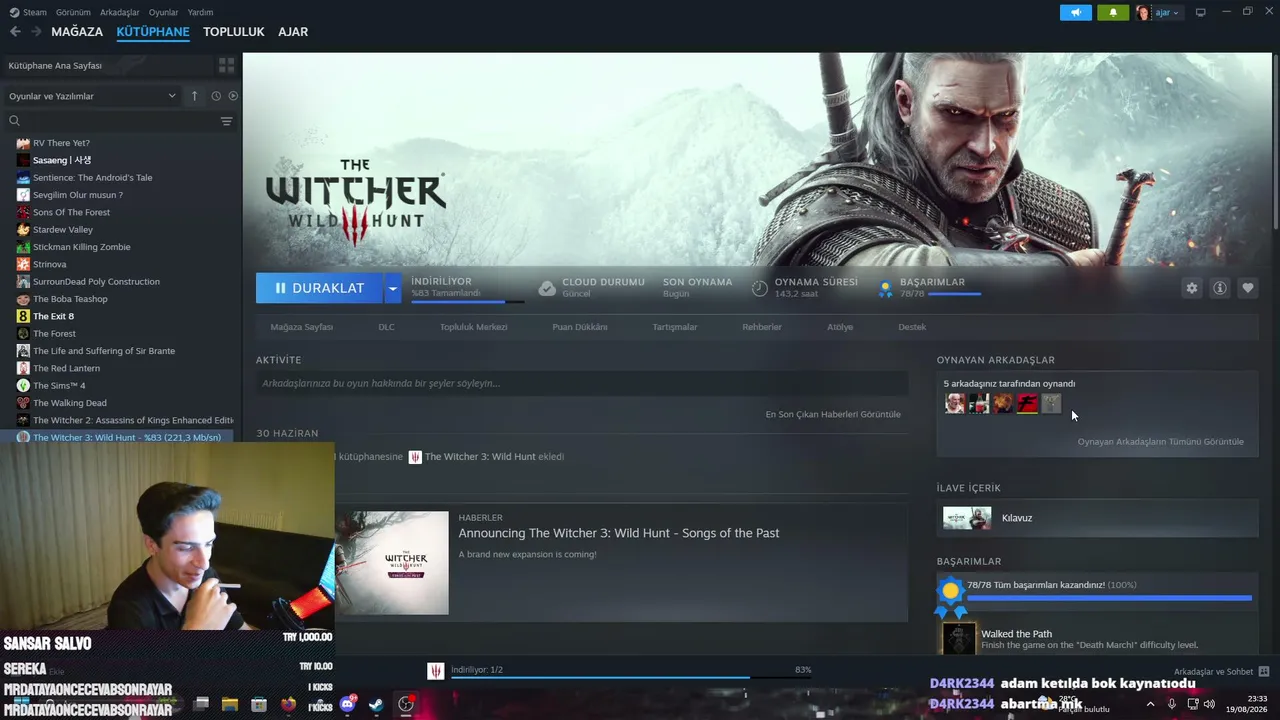Toggle the ready-to-play filter icon
Screen dimensions: 1280x720
pyautogui.click(x=233, y=96)
